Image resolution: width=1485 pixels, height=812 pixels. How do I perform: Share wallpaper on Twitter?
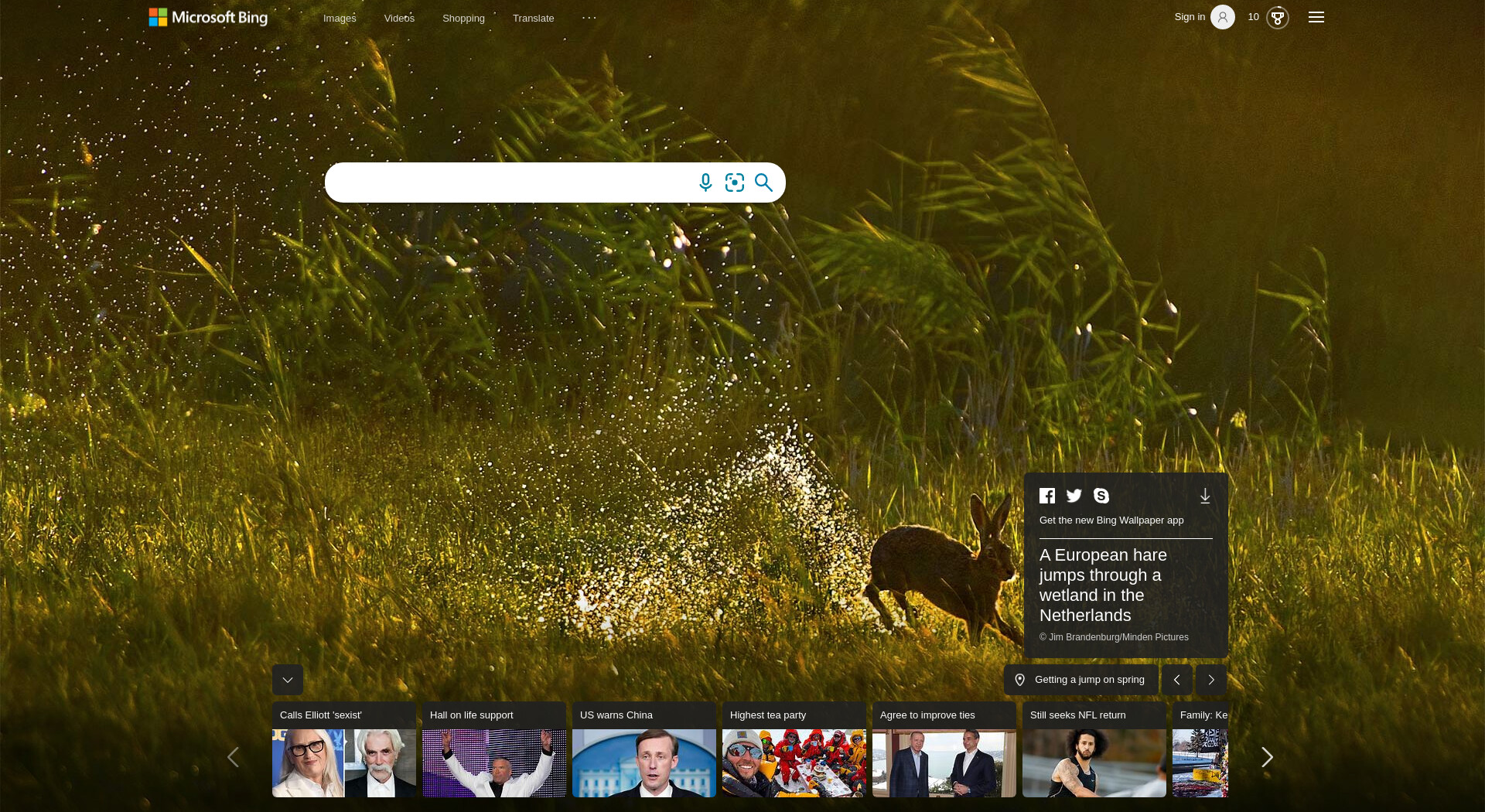(x=1074, y=496)
